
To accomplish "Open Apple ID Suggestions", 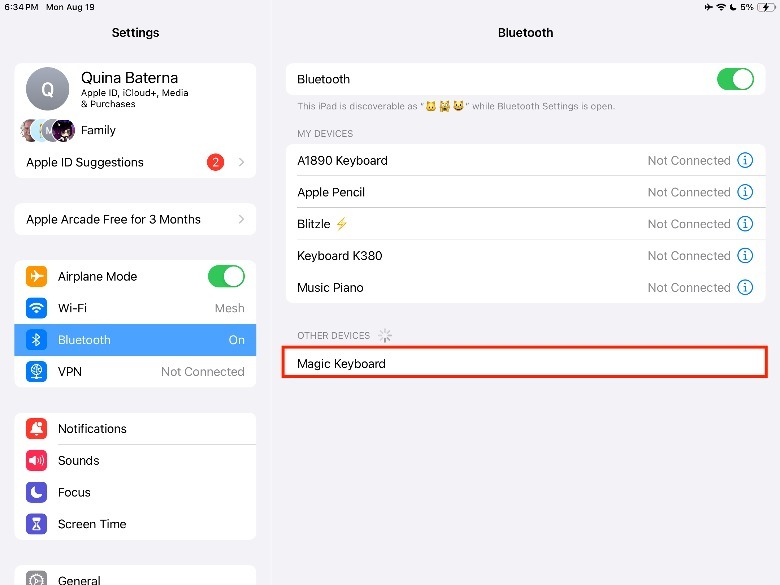I will pyautogui.click(x=135, y=162).
